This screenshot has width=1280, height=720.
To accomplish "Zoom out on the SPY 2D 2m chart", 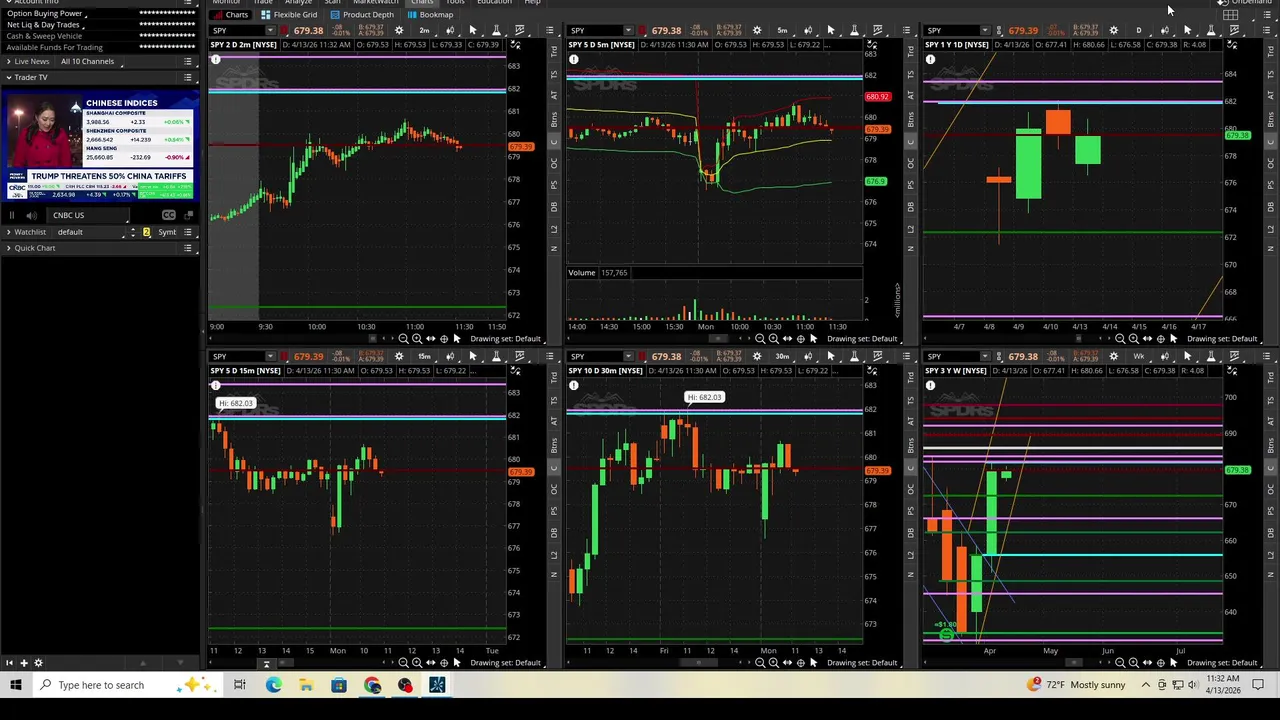I will click(x=403, y=339).
